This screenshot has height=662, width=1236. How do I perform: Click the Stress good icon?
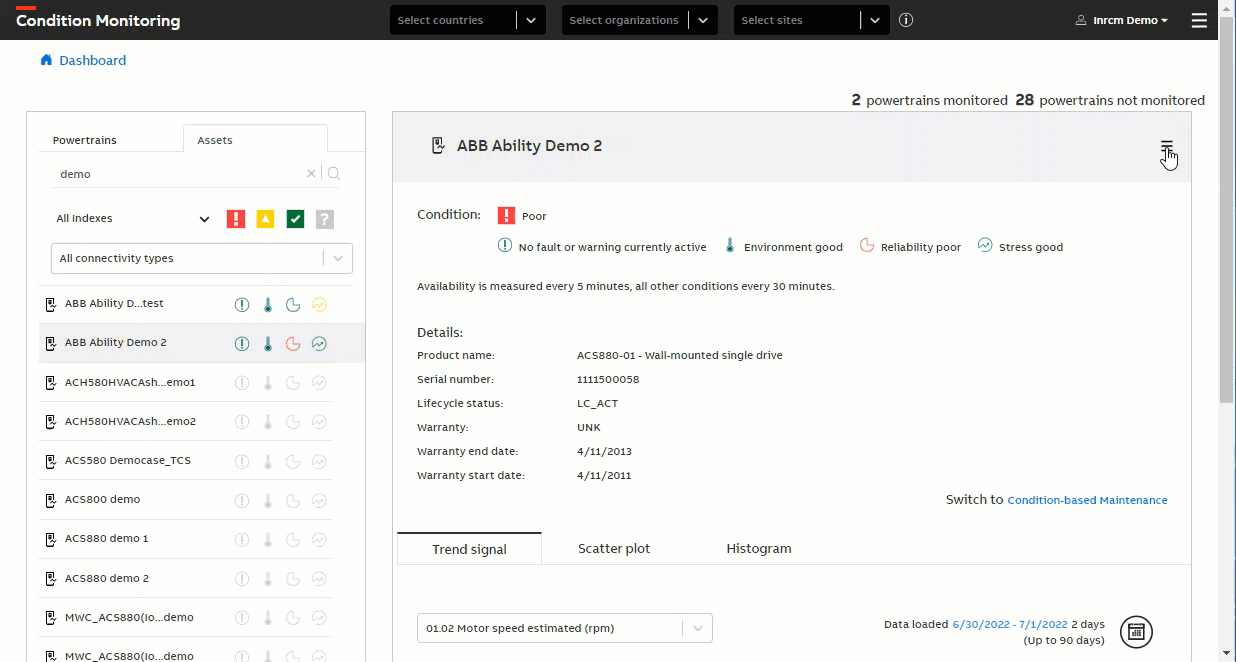point(985,246)
